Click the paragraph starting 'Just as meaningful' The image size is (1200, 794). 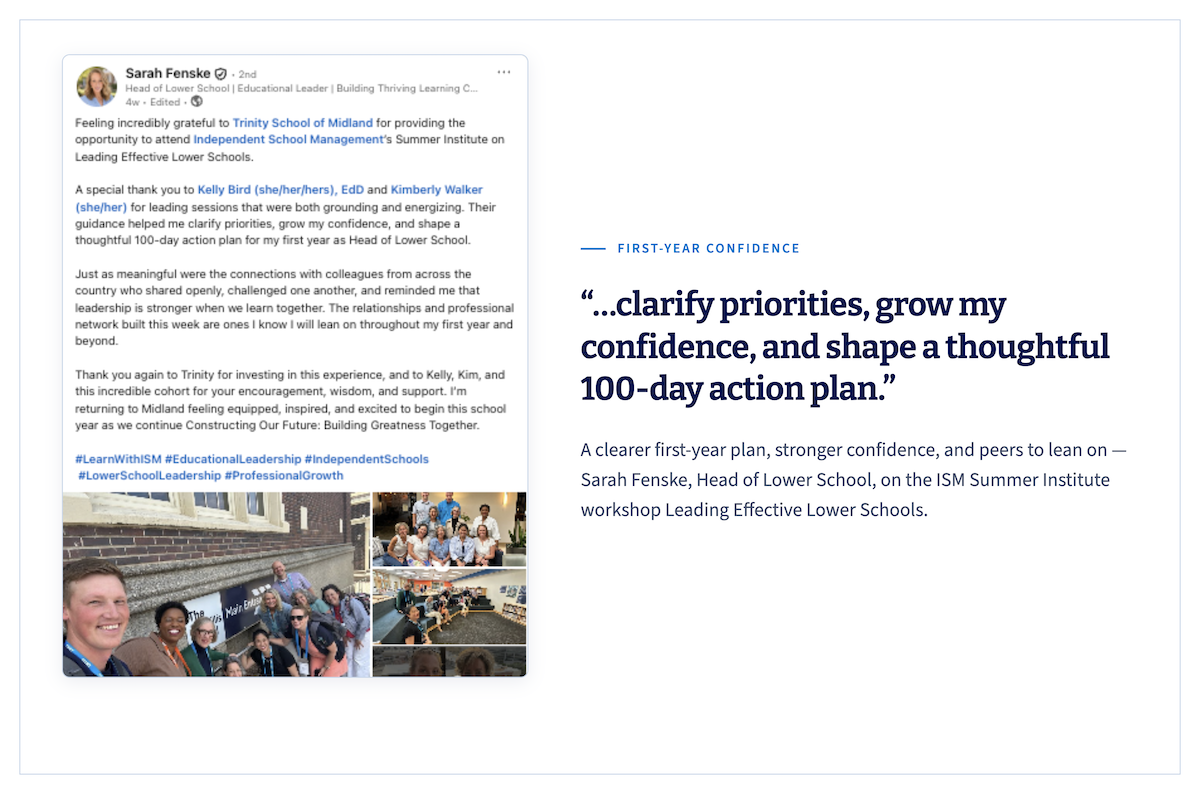tap(295, 307)
